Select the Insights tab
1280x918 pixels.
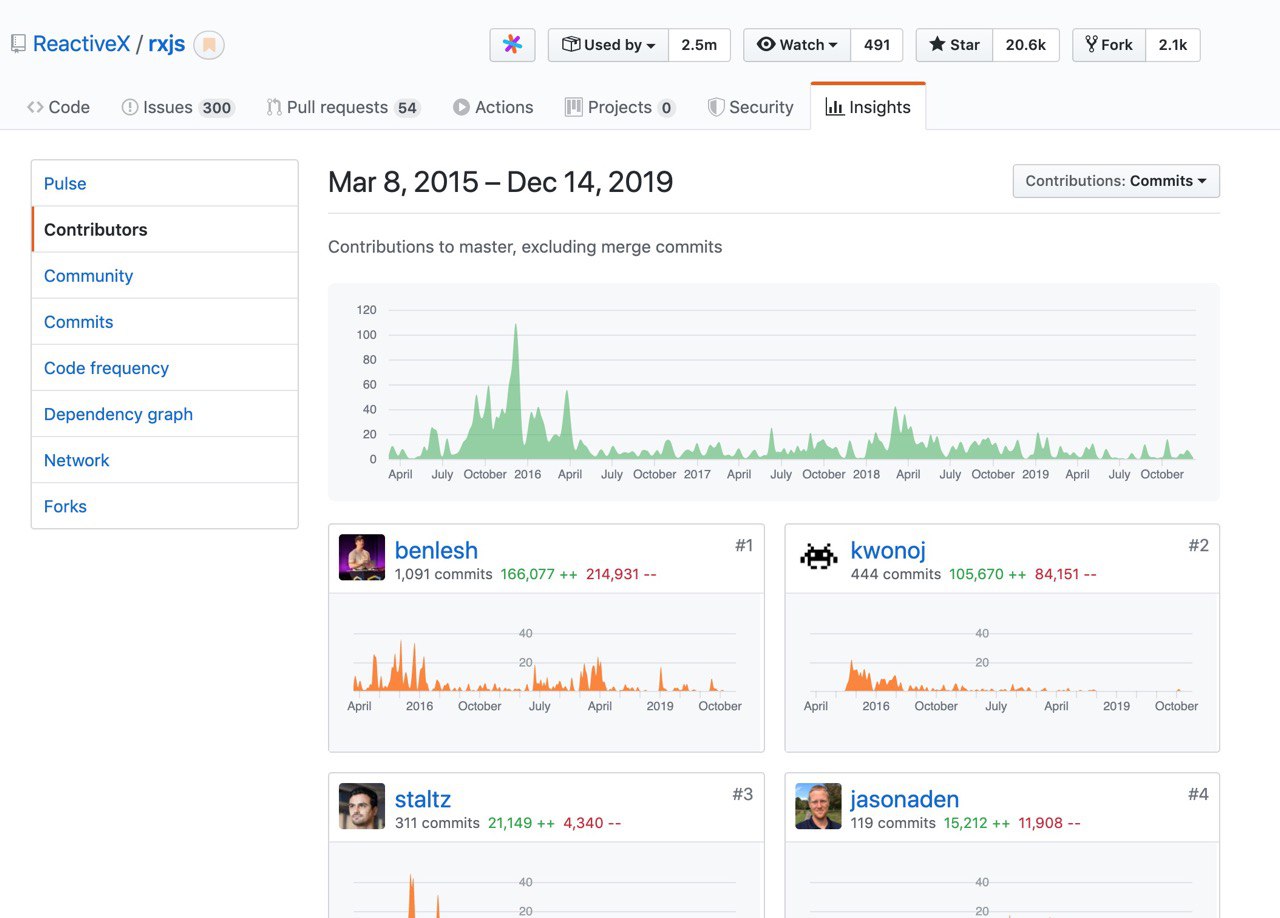868,107
